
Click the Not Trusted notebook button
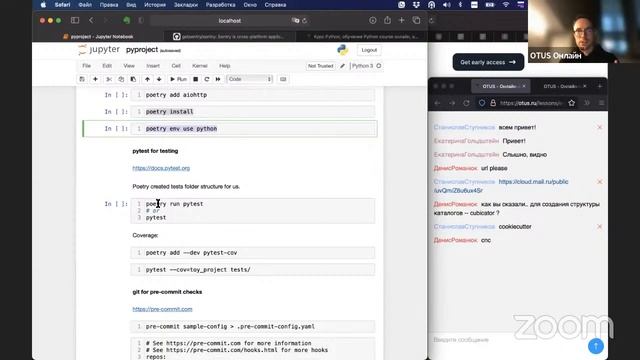coord(320,66)
